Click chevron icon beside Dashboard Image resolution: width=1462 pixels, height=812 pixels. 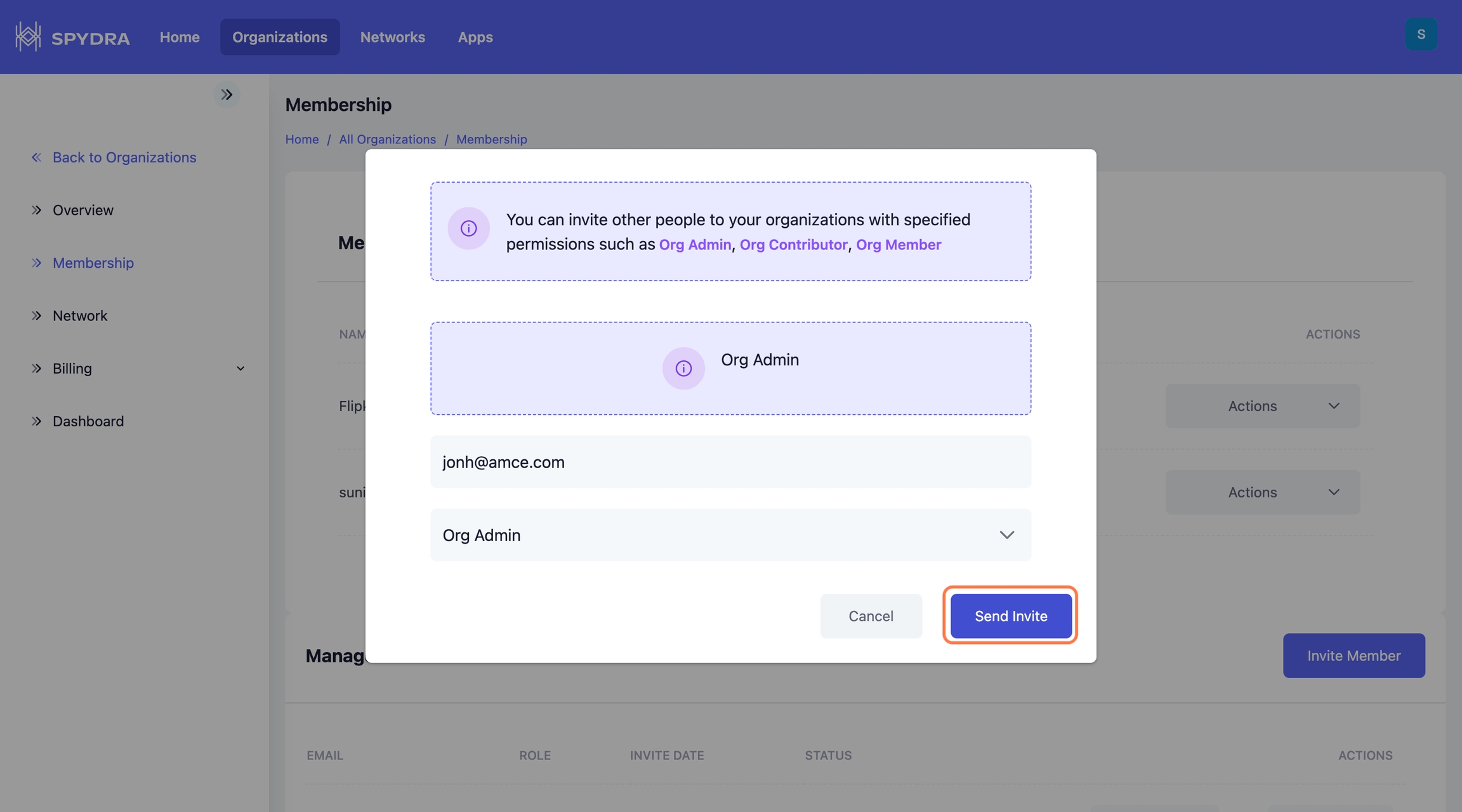click(x=37, y=421)
